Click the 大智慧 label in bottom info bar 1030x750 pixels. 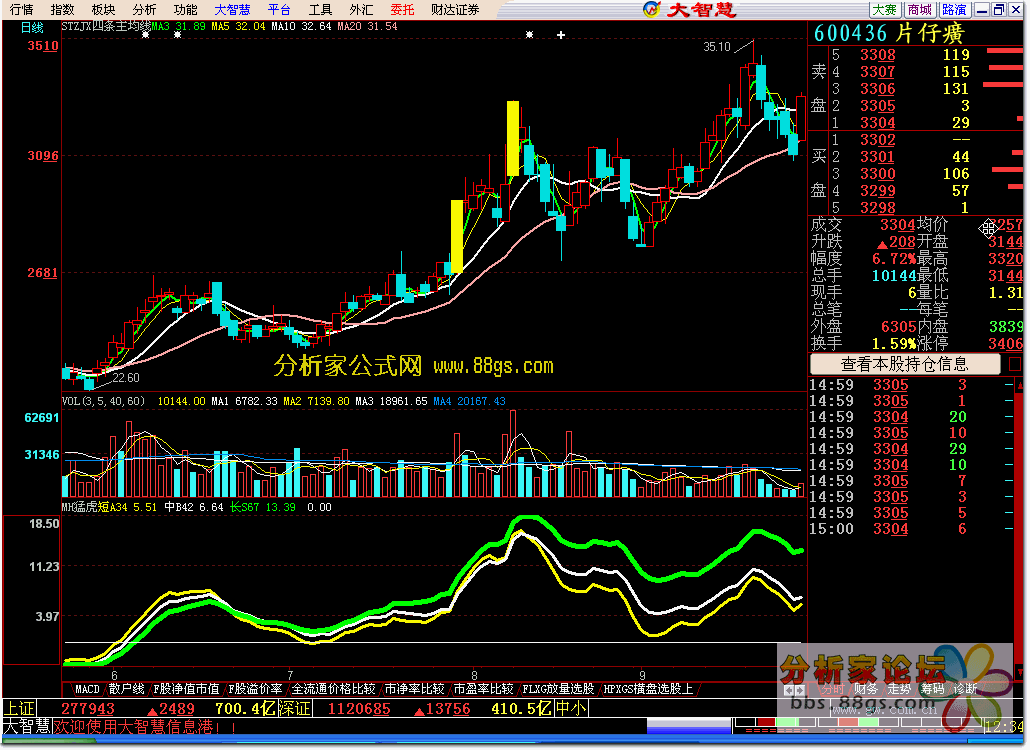click(x=27, y=726)
